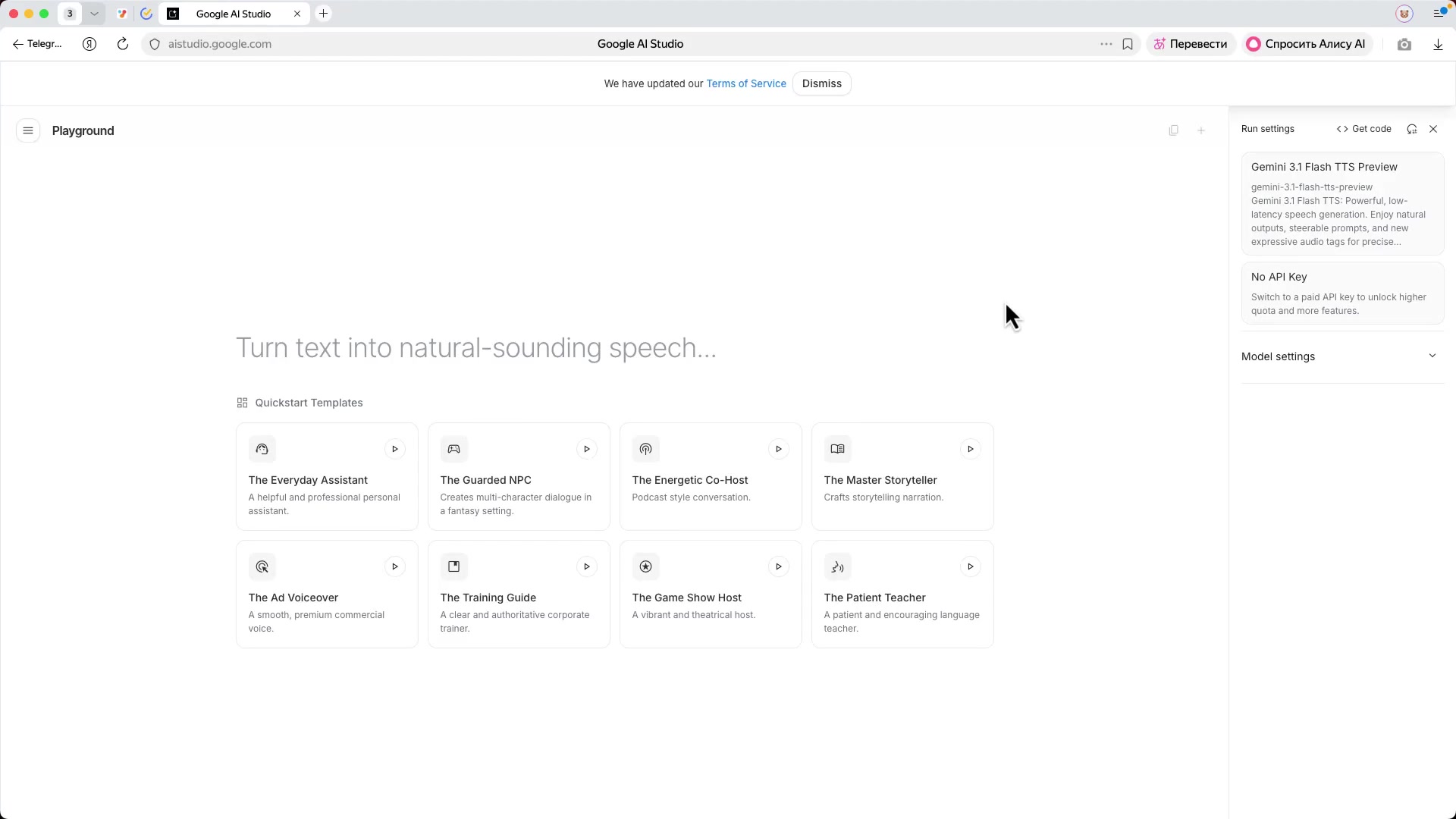Select The Patient Teacher template title
This screenshot has height=819, width=1456.
(x=875, y=598)
